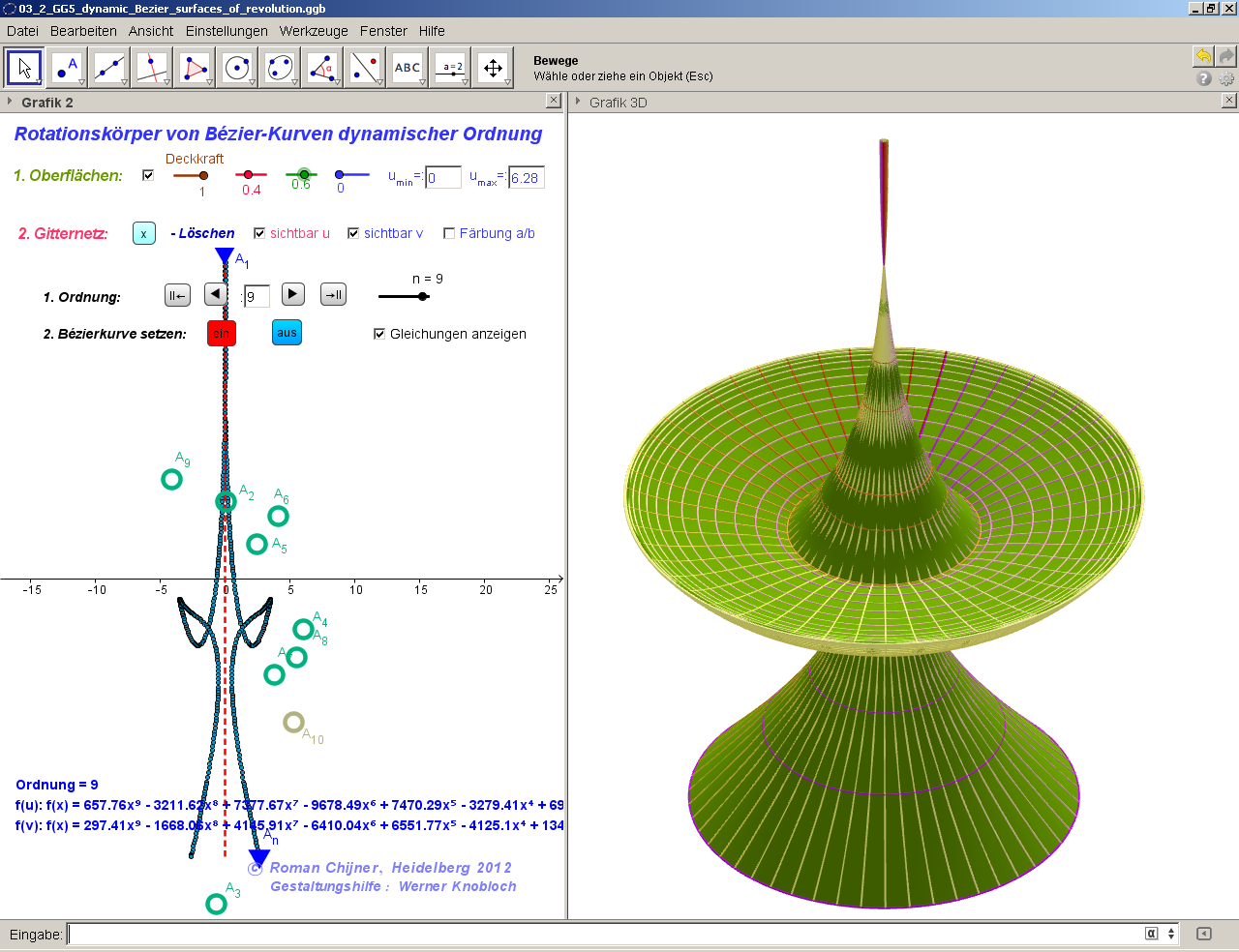Select the Move Graphics View tool
1239x952 pixels.
[493, 69]
